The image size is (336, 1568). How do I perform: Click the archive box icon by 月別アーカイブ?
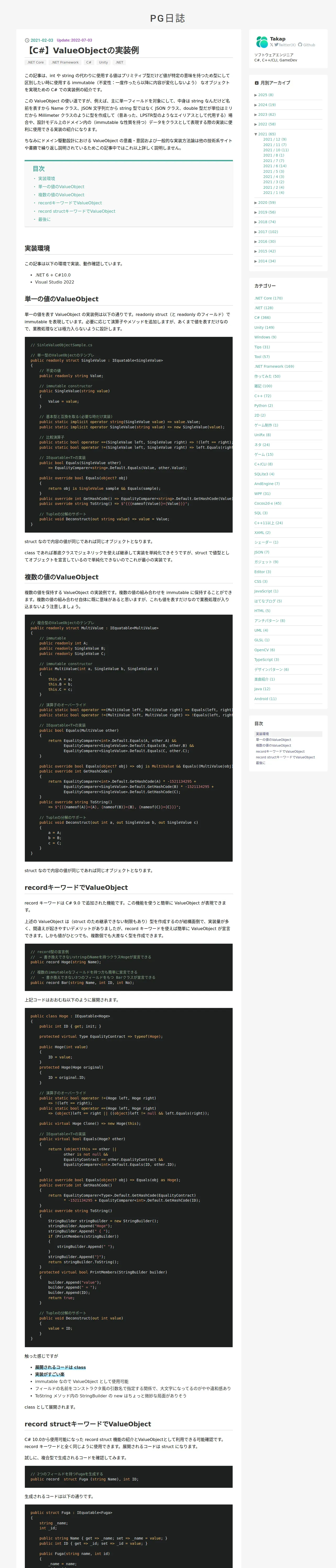257,83
